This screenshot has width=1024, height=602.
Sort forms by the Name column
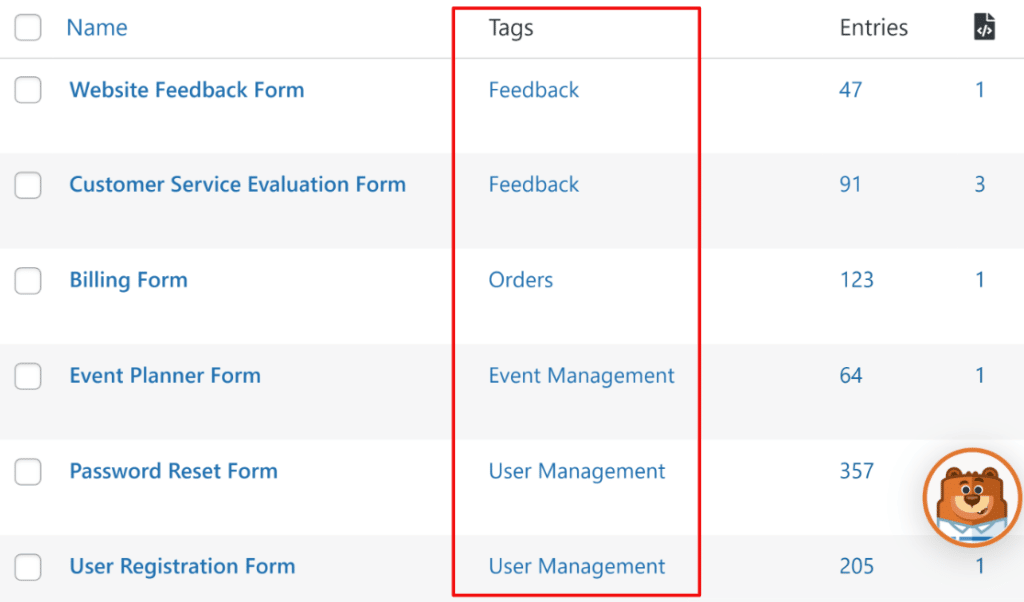(x=96, y=27)
